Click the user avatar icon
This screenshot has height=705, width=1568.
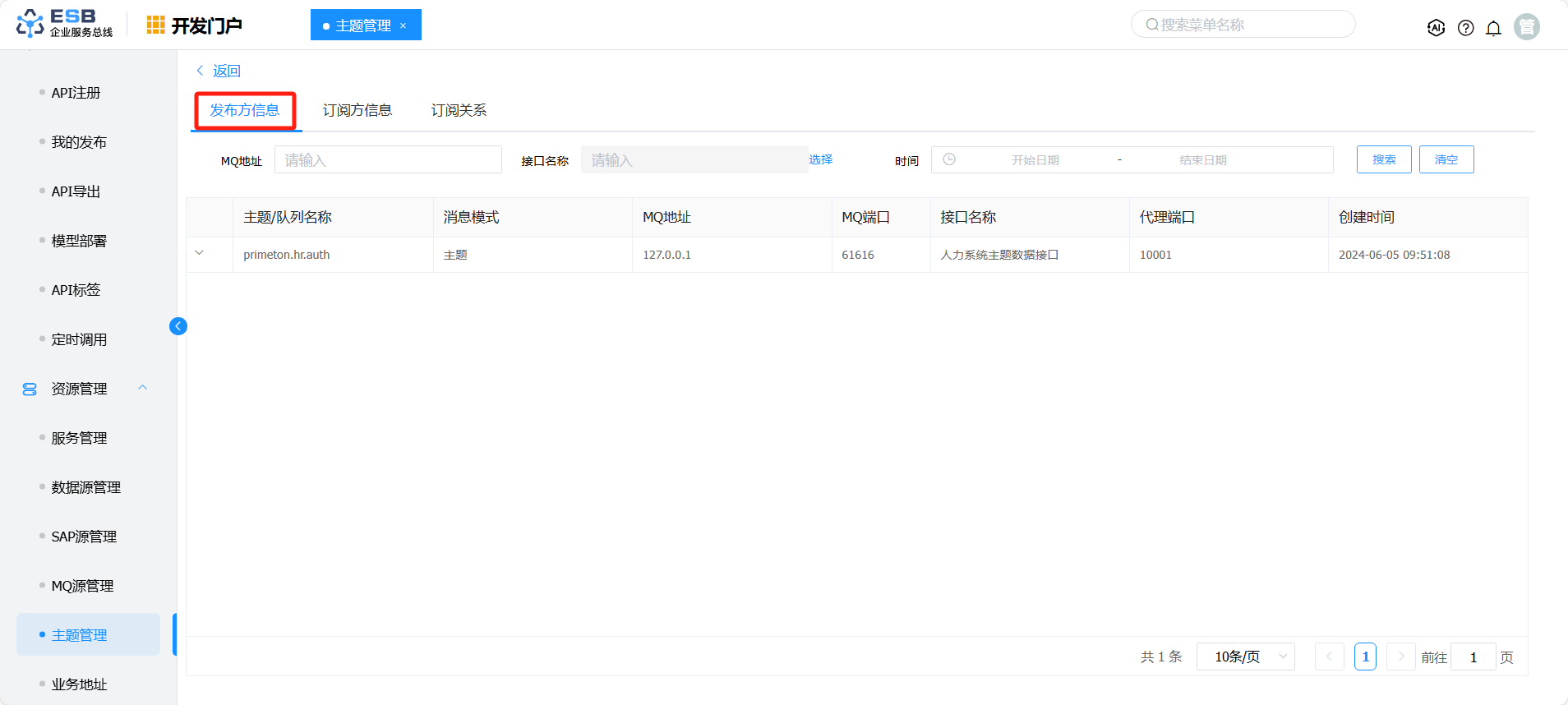coord(1526,27)
